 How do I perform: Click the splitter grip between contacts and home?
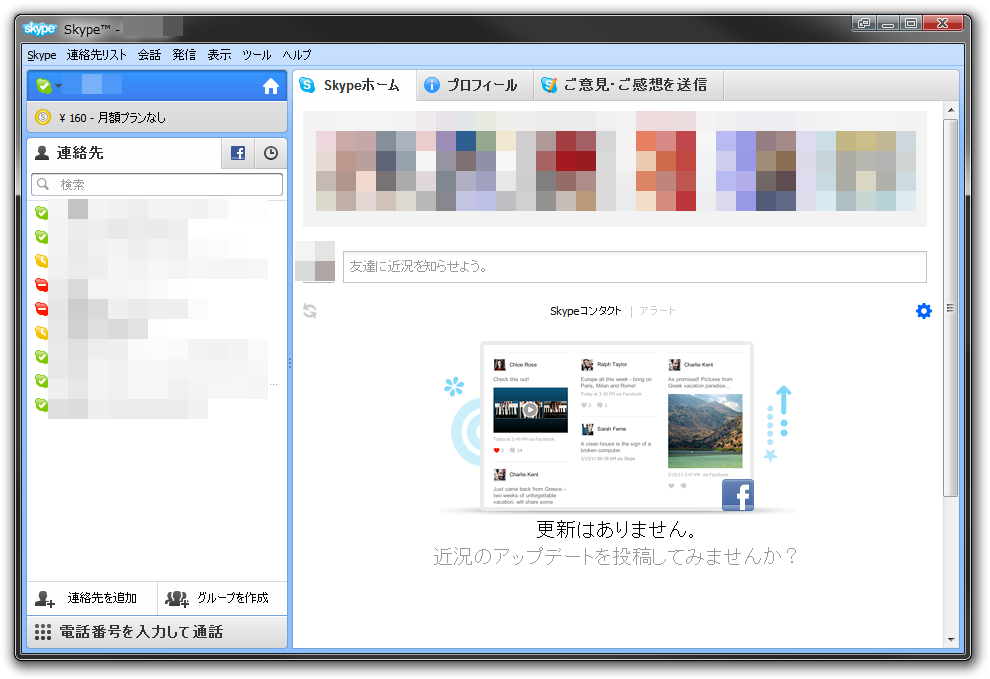[x=290, y=363]
